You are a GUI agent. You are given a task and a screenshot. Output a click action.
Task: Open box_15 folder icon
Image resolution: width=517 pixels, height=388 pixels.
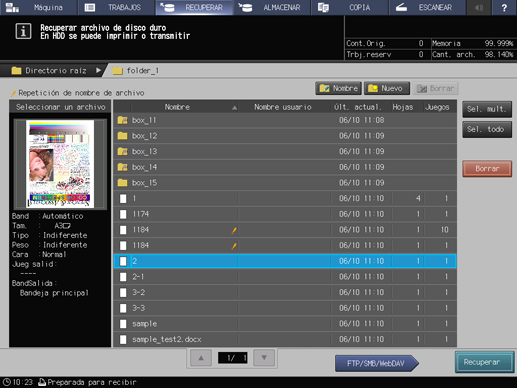click(x=122, y=183)
